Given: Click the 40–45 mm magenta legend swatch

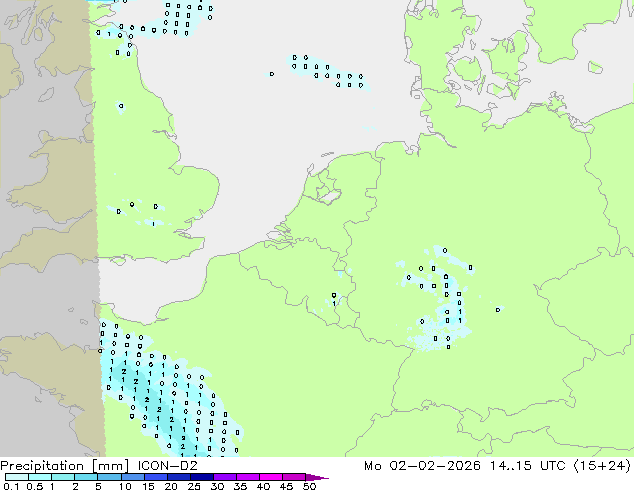Looking at the screenshot, I should pos(271,477).
